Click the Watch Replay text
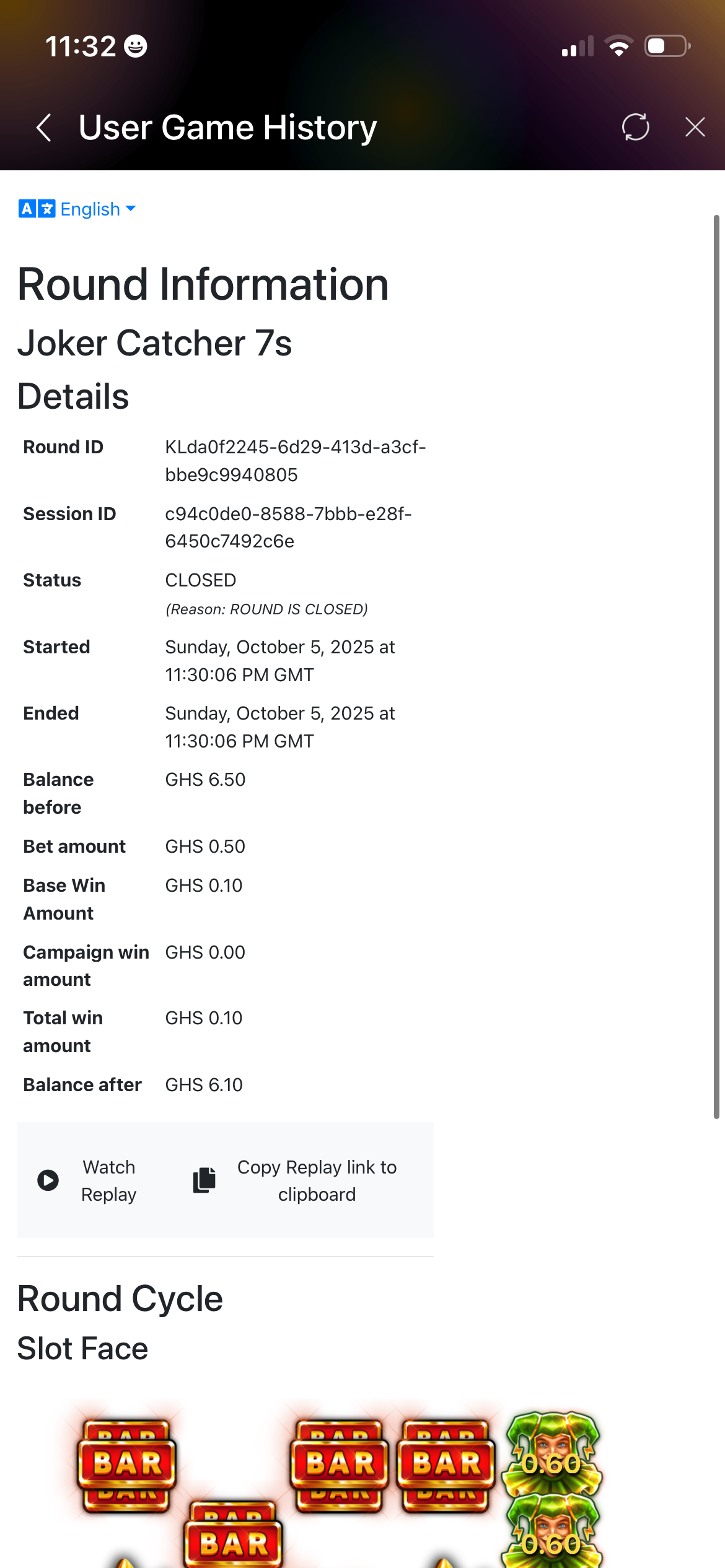Image resolution: width=725 pixels, height=1568 pixels. (109, 1180)
